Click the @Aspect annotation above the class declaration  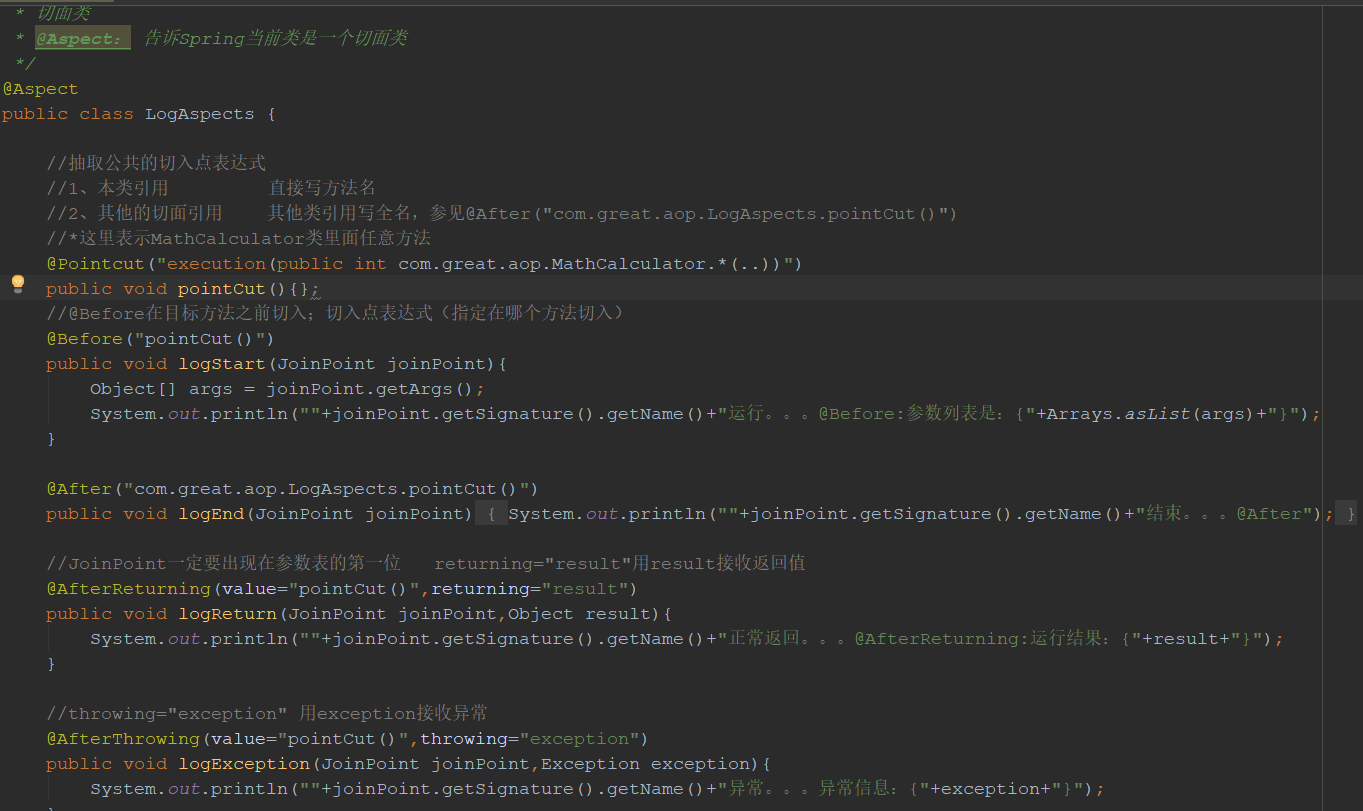click(x=40, y=89)
